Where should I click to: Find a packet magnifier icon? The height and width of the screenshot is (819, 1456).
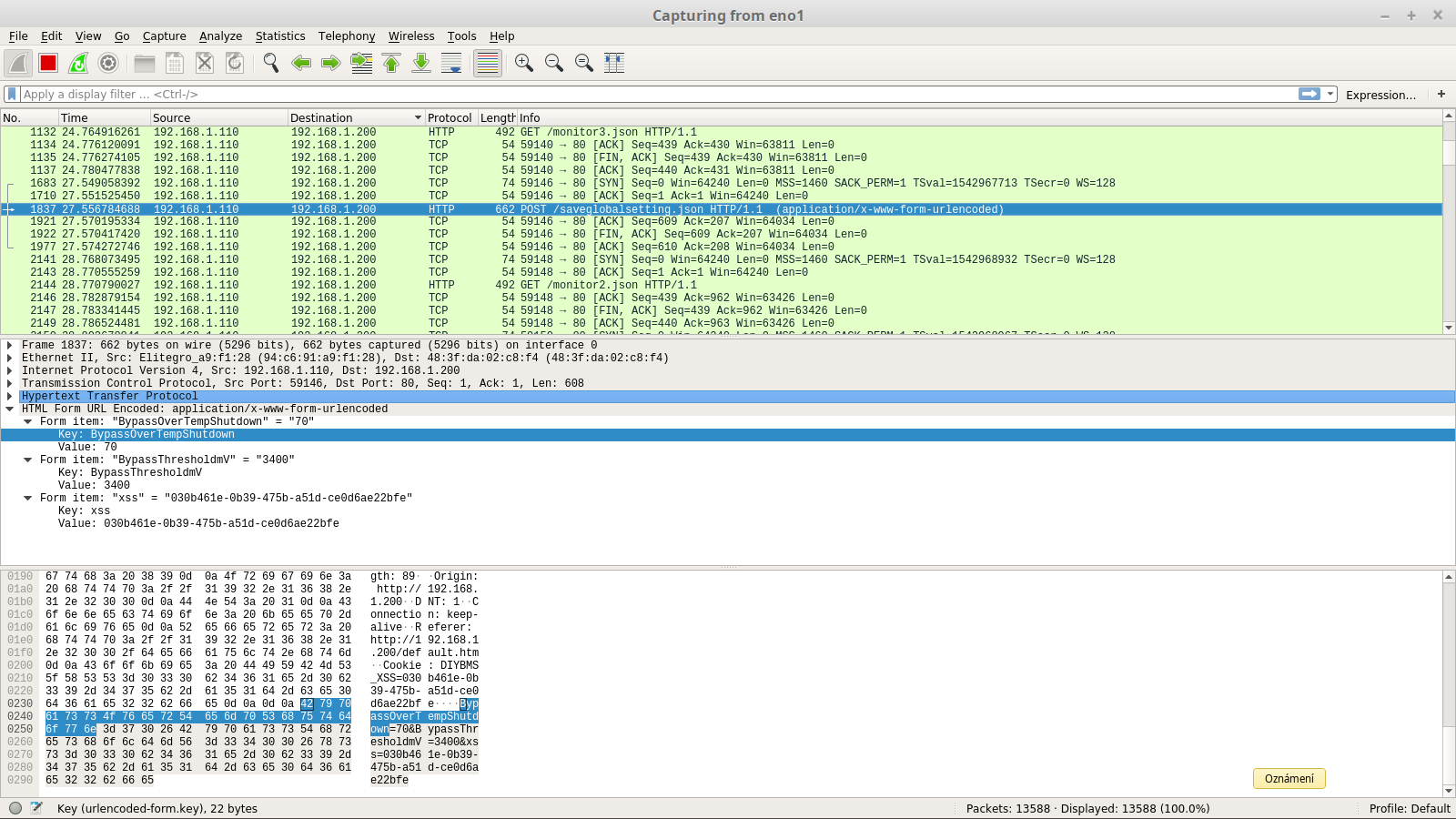pyautogui.click(x=271, y=63)
